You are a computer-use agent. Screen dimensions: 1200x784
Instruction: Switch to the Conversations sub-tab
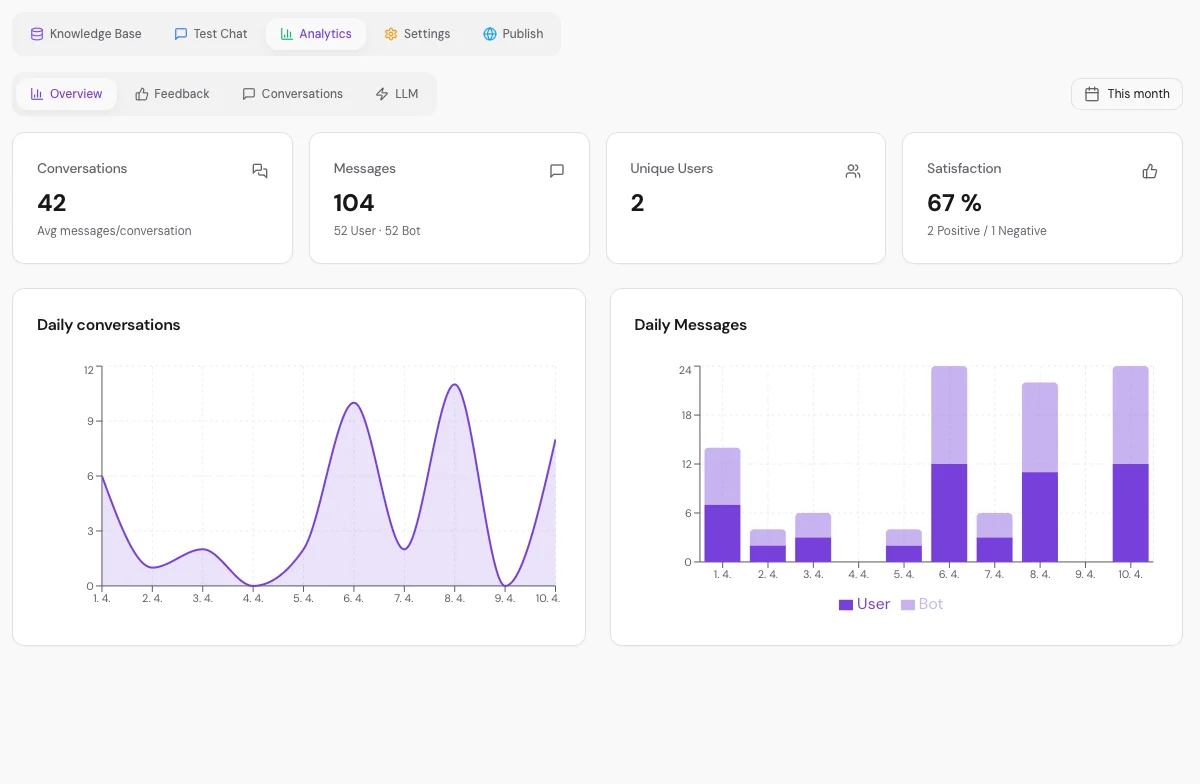pyautogui.click(x=292, y=94)
